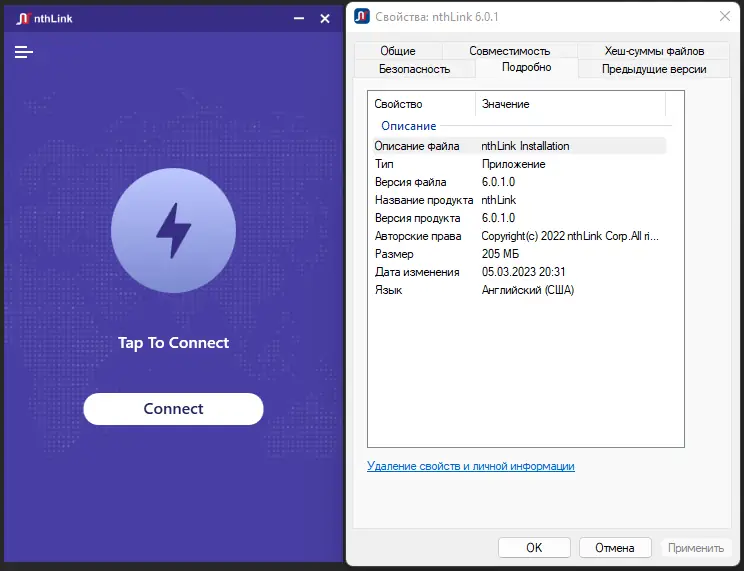
Task: Switch to the Общие tab
Action: pyautogui.click(x=398, y=51)
